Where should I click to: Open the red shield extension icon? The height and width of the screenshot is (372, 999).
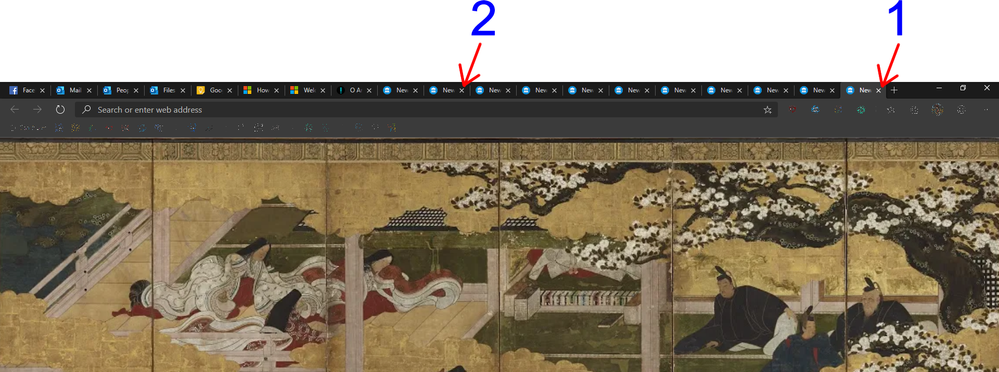point(793,110)
